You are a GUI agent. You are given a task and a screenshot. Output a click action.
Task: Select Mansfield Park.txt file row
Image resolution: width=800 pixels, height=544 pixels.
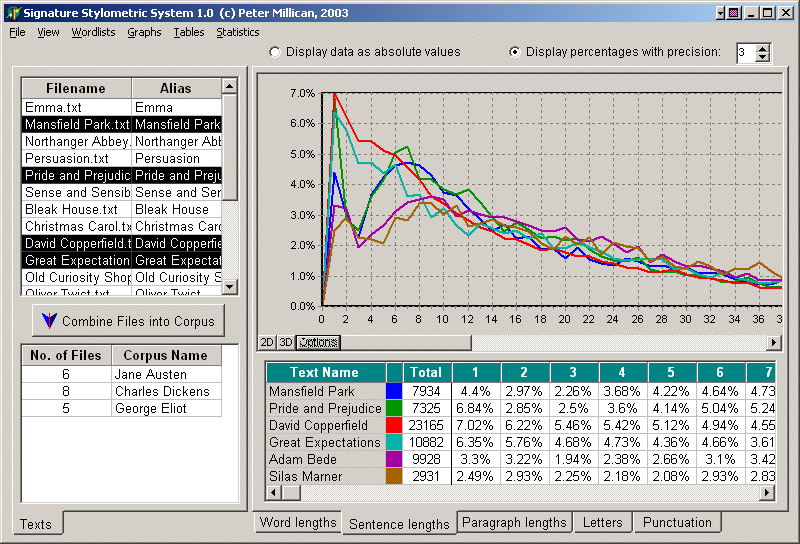tap(122, 124)
